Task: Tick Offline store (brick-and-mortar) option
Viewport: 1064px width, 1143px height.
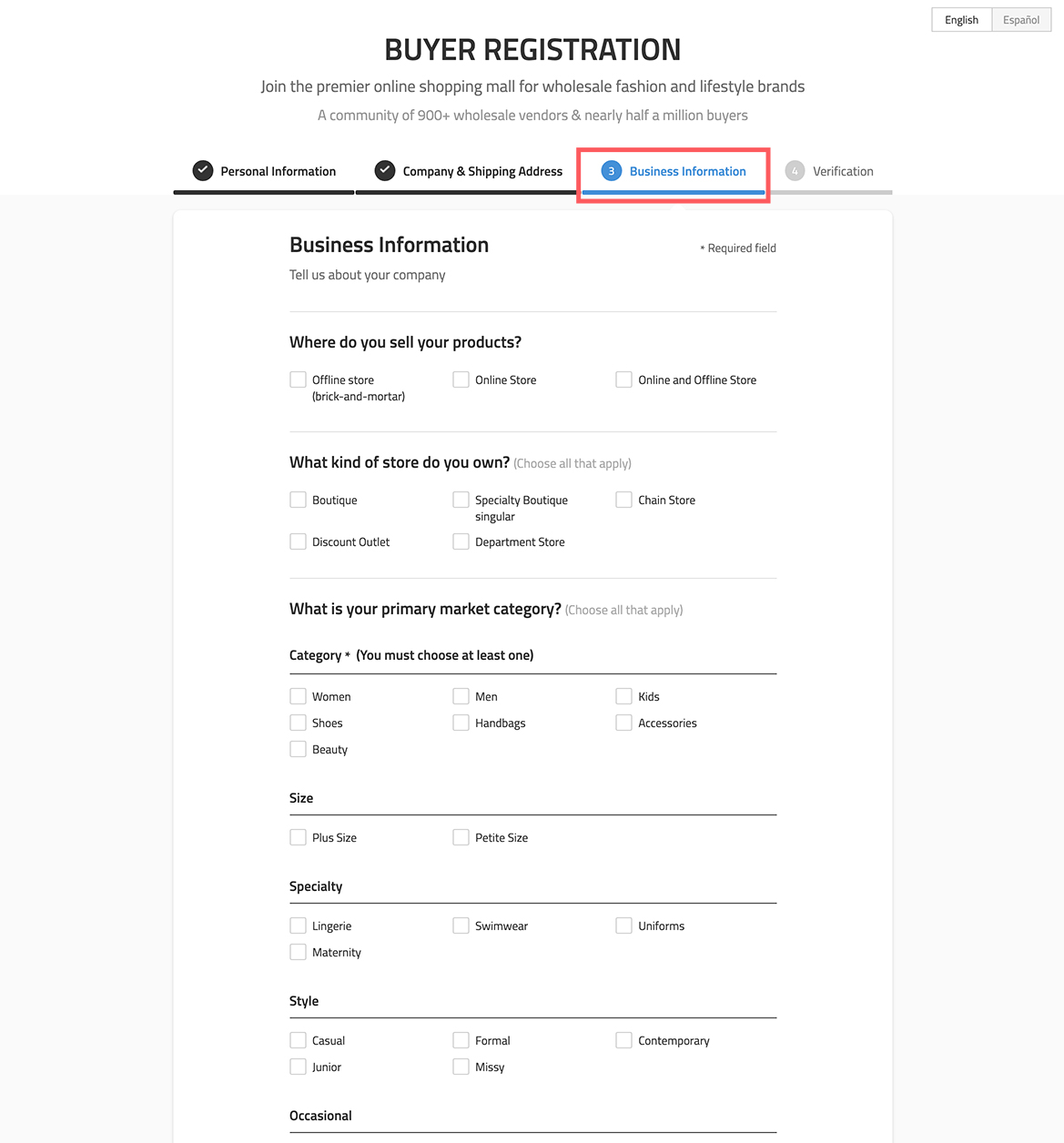Action: click(298, 379)
